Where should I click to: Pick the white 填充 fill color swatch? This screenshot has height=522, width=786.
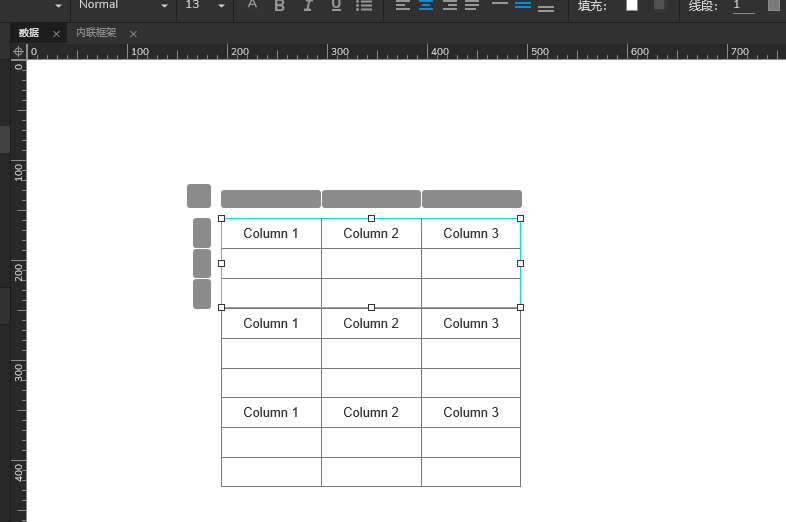(632, 6)
